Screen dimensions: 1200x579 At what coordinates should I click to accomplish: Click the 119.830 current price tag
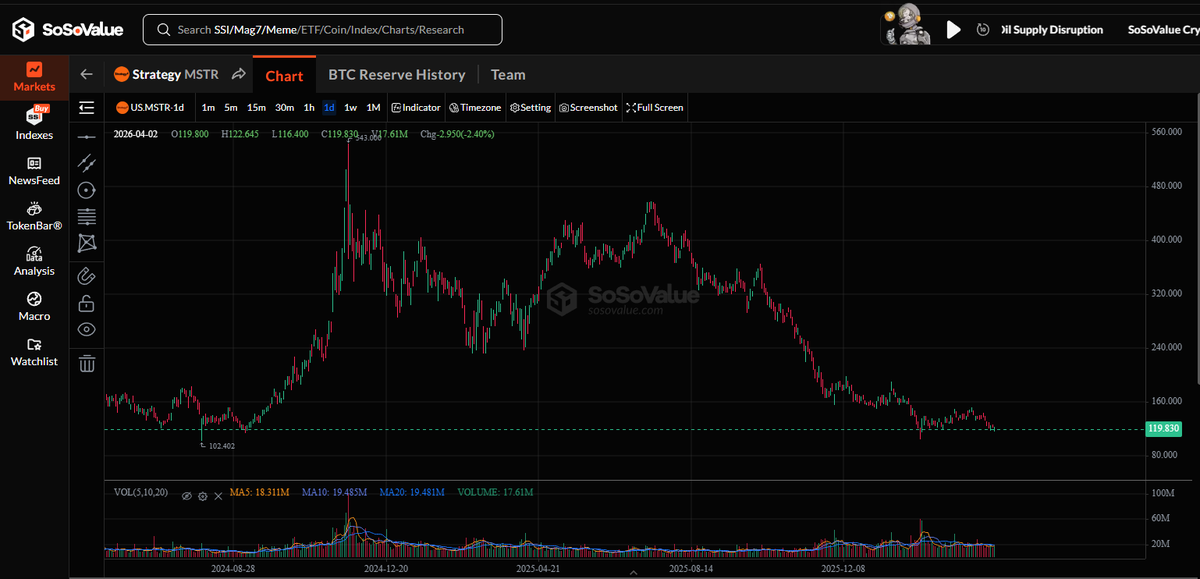(x=1165, y=428)
